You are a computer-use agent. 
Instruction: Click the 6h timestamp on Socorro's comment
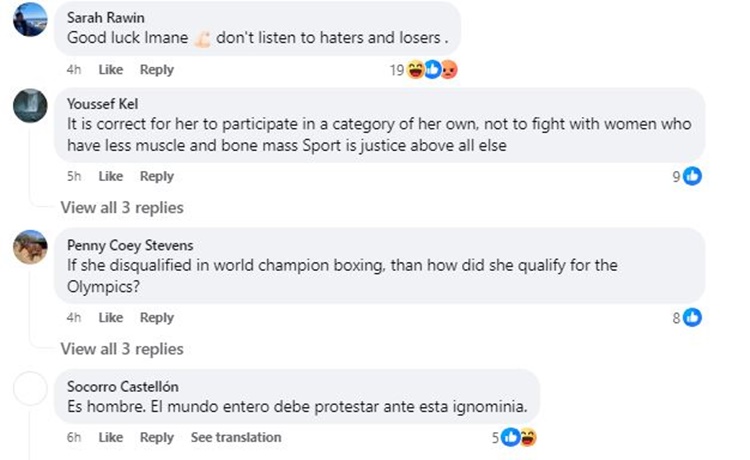(x=74, y=437)
